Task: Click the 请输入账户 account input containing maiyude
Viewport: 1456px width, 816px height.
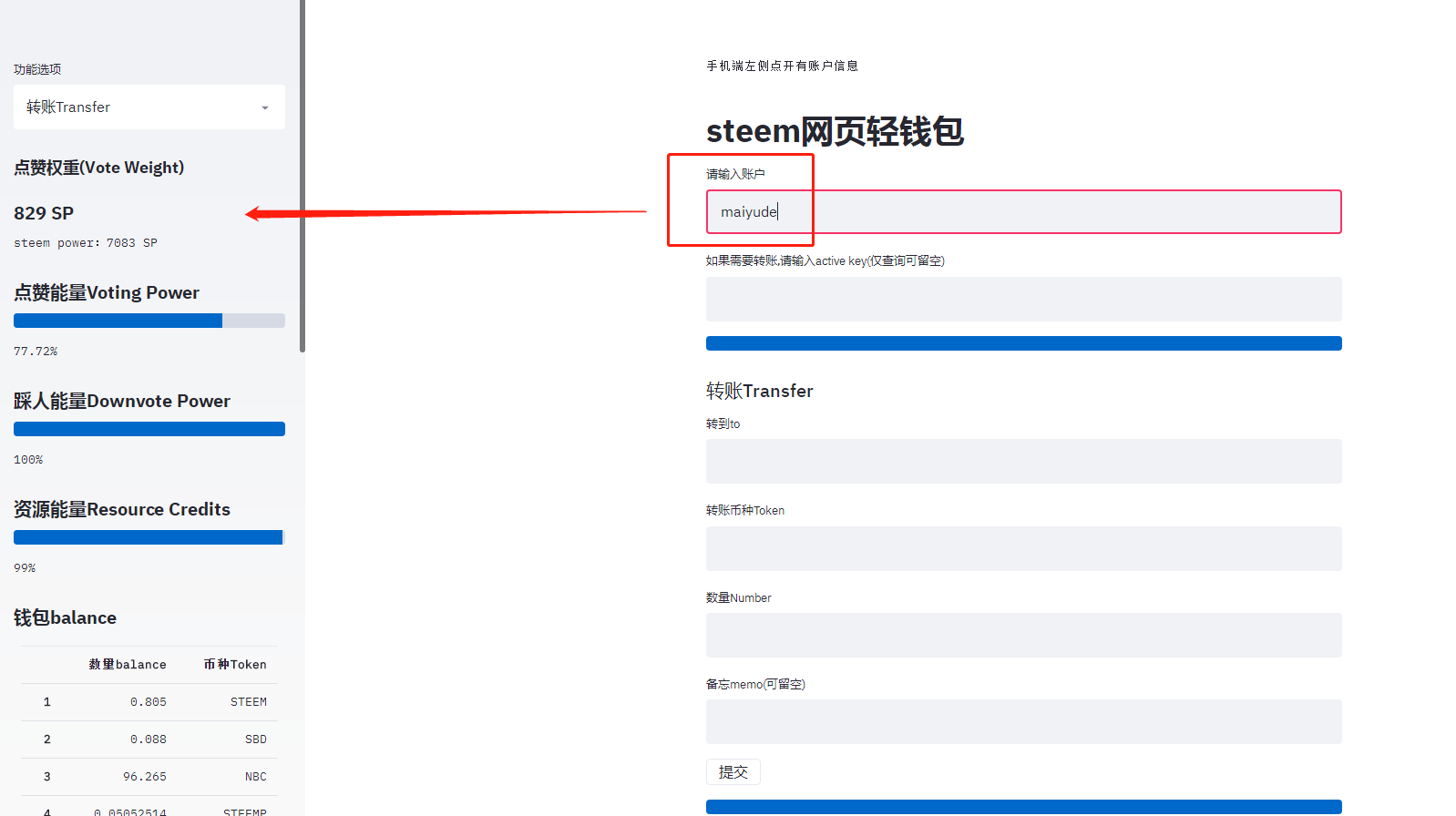Action: [1023, 212]
